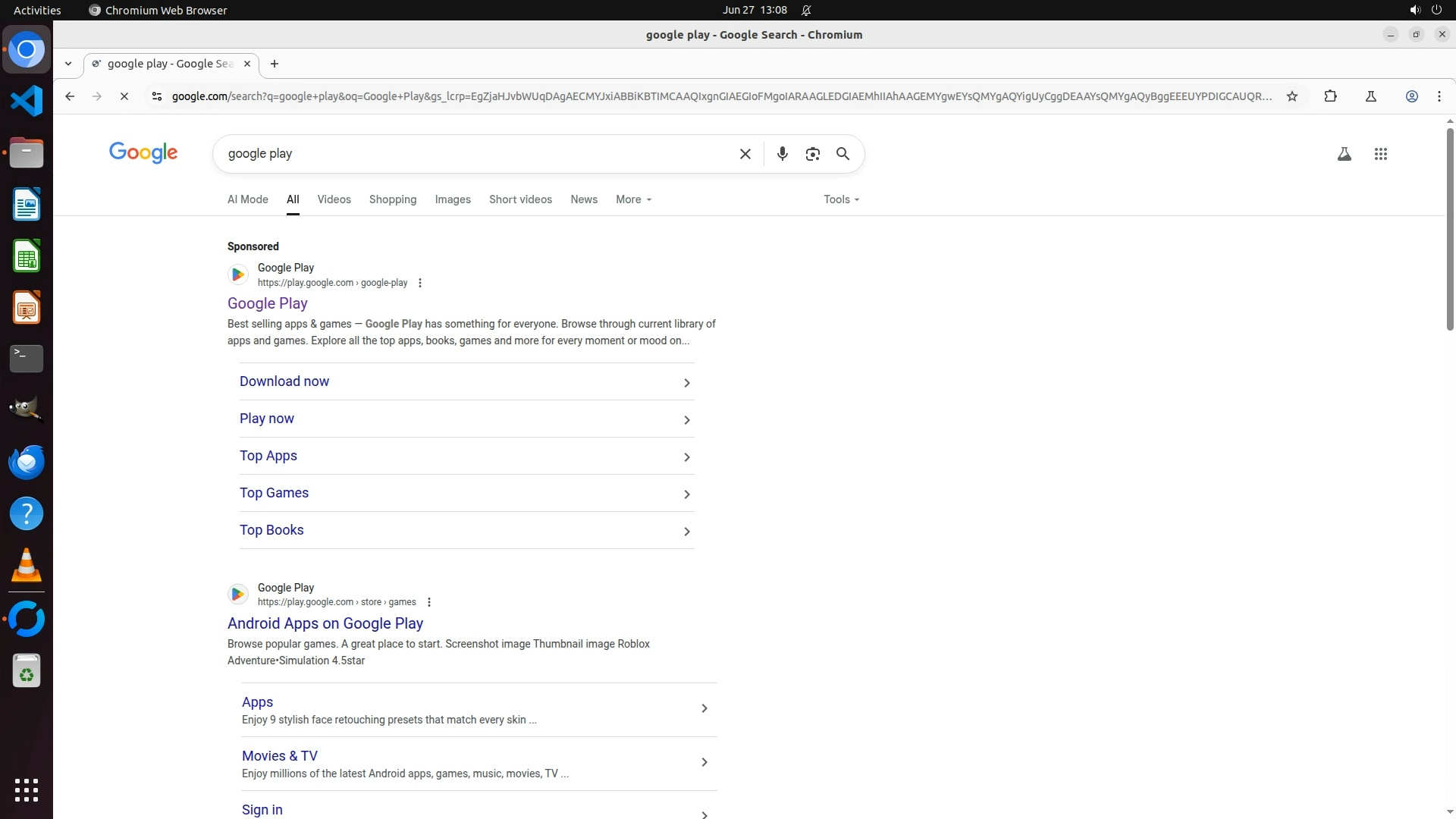Open the Top Games sitelink
This screenshot has width=1456, height=819.
274,493
